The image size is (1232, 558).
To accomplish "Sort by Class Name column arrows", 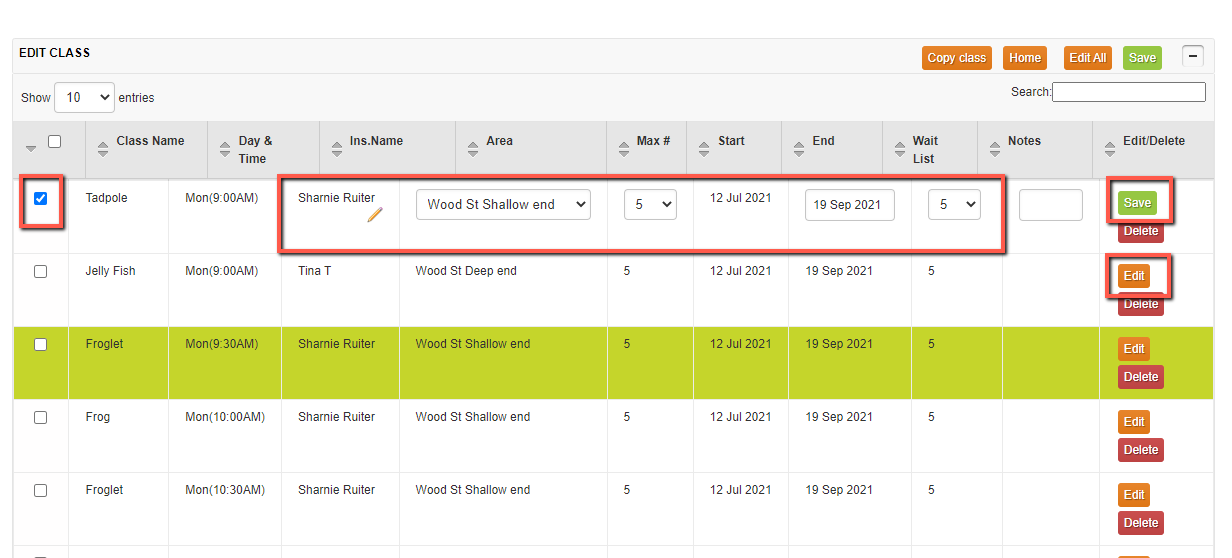I will (x=103, y=149).
